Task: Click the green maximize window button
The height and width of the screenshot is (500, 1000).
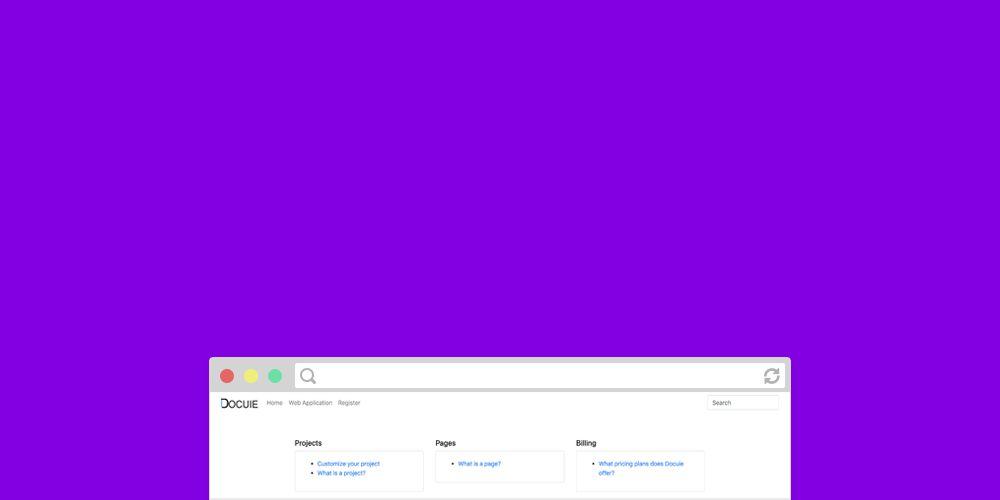Action: pyautogui.click(x=275, y=376)
